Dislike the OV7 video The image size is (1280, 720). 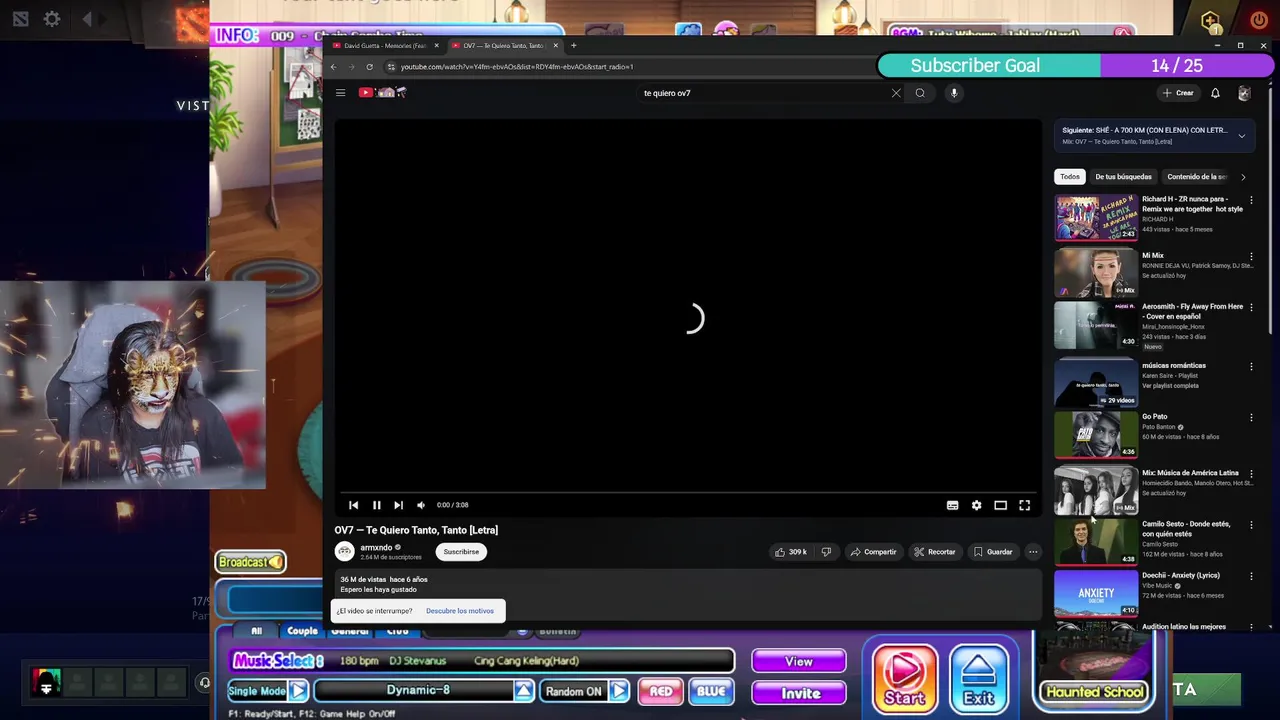click(826, 552)
